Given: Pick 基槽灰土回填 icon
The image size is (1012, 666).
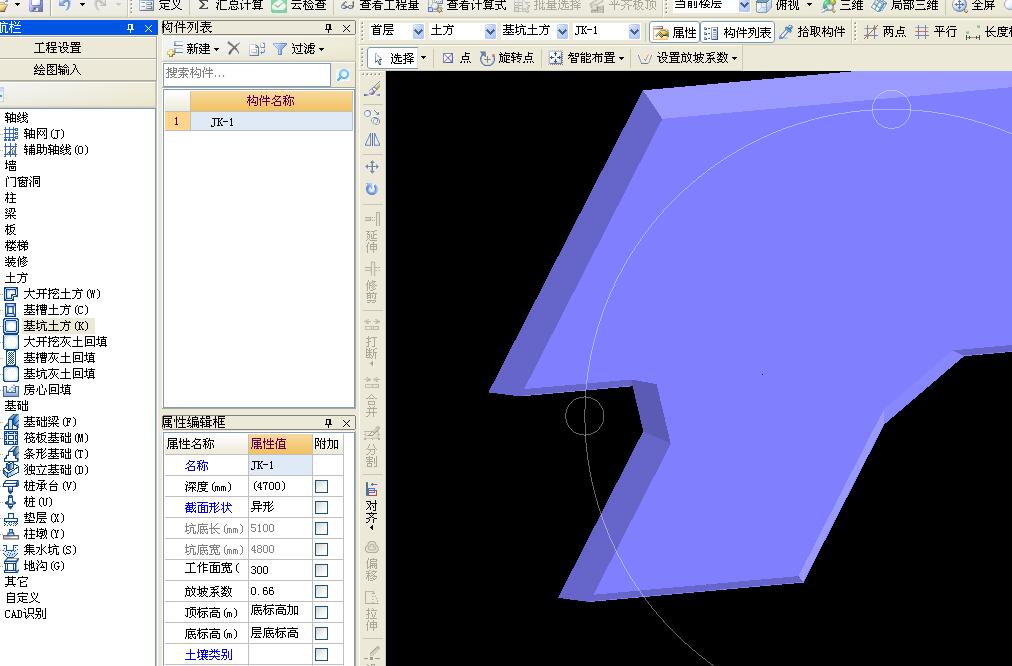Looking at the screenshot, I should coord(11,358).
